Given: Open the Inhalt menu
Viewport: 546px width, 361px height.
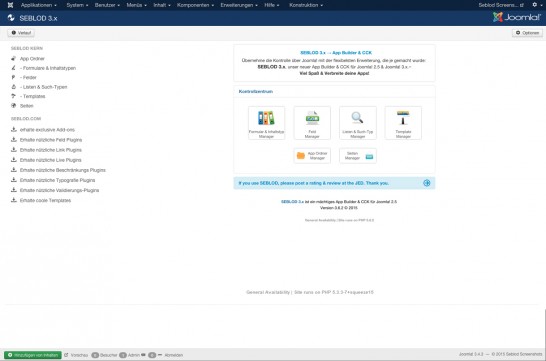Looking at the screenshot, I should tap(162, 5).
